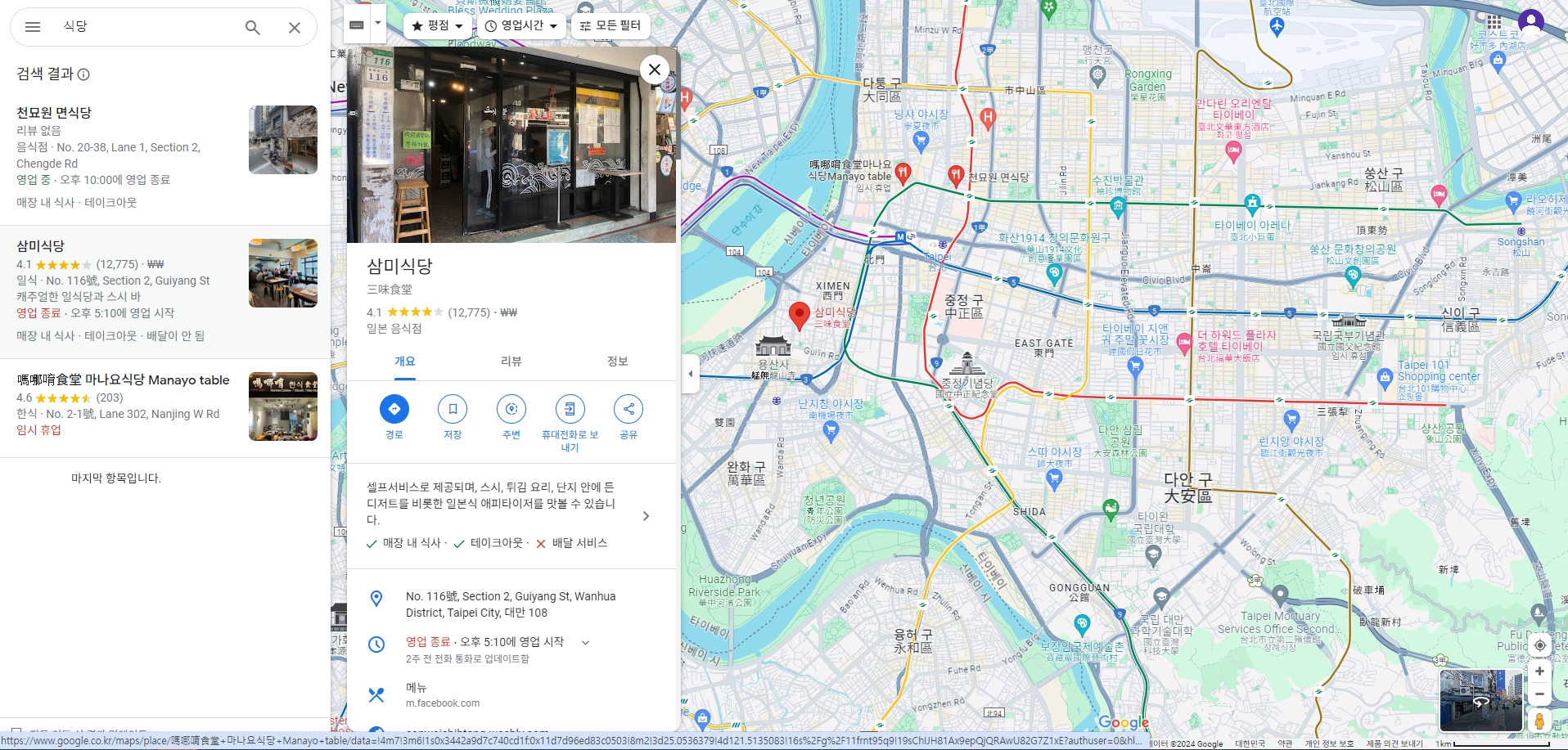Open the 천묘원 면식당 result thumbnail
The height and width of the screenshot is (750, 1568).
coord(283,140)
